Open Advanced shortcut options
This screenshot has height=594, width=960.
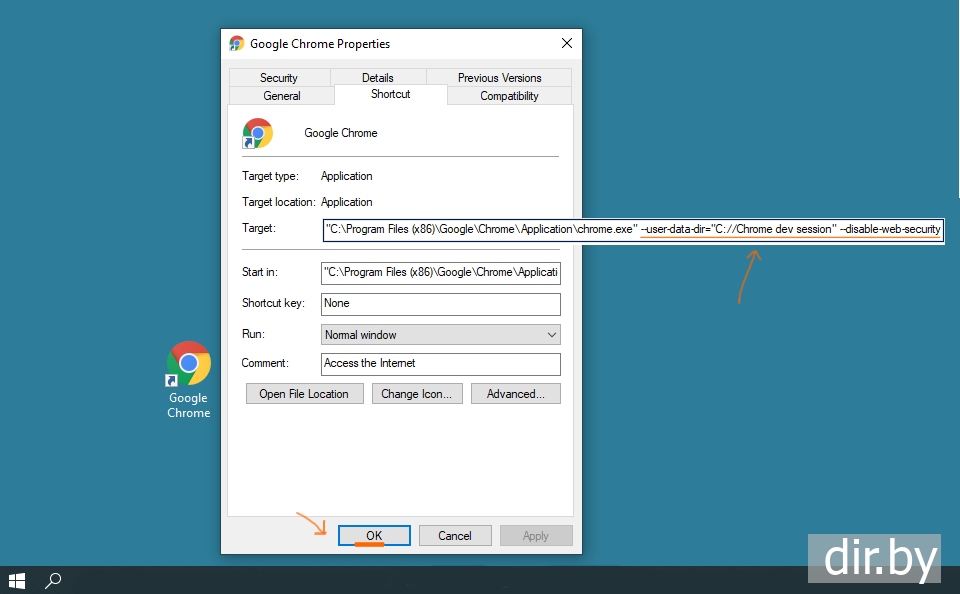(516, 394)
